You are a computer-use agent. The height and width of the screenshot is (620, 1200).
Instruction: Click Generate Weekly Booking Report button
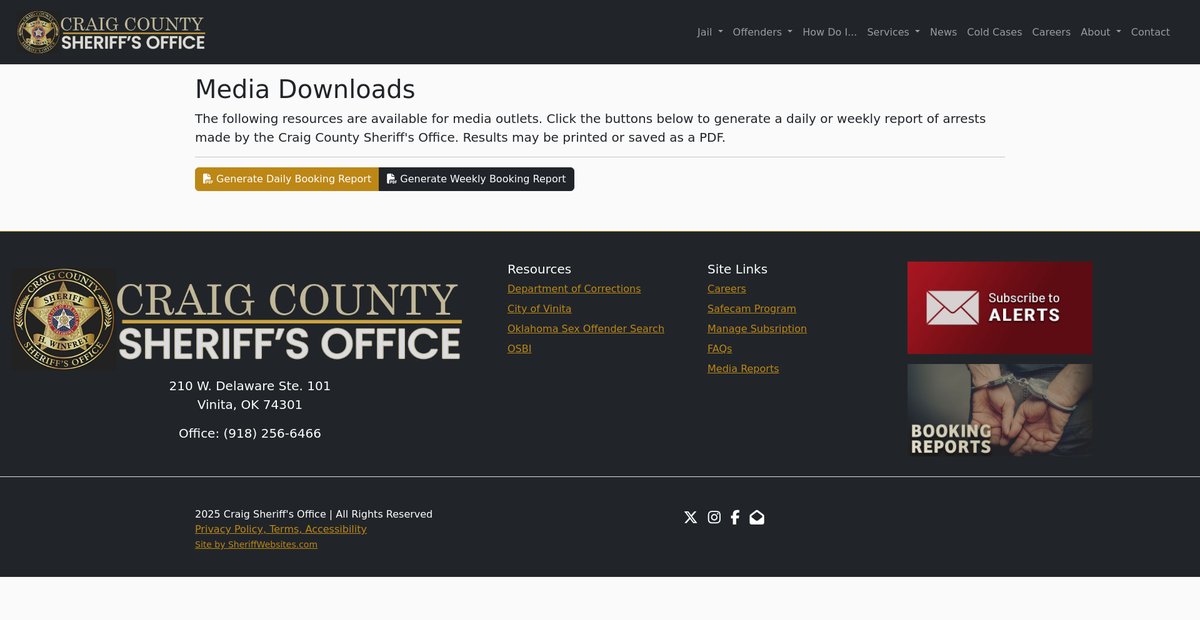476,179
